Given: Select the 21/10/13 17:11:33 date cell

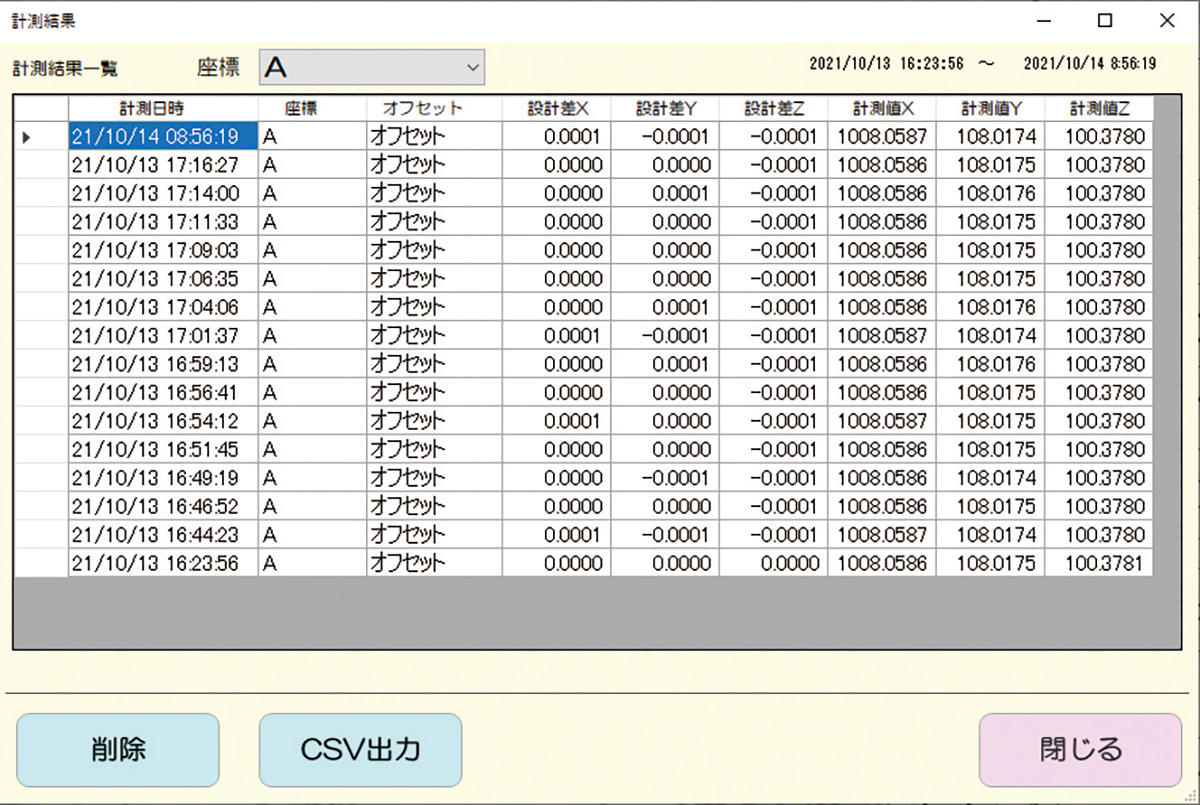Looking at the screenshot, I should tap(163, 221).
